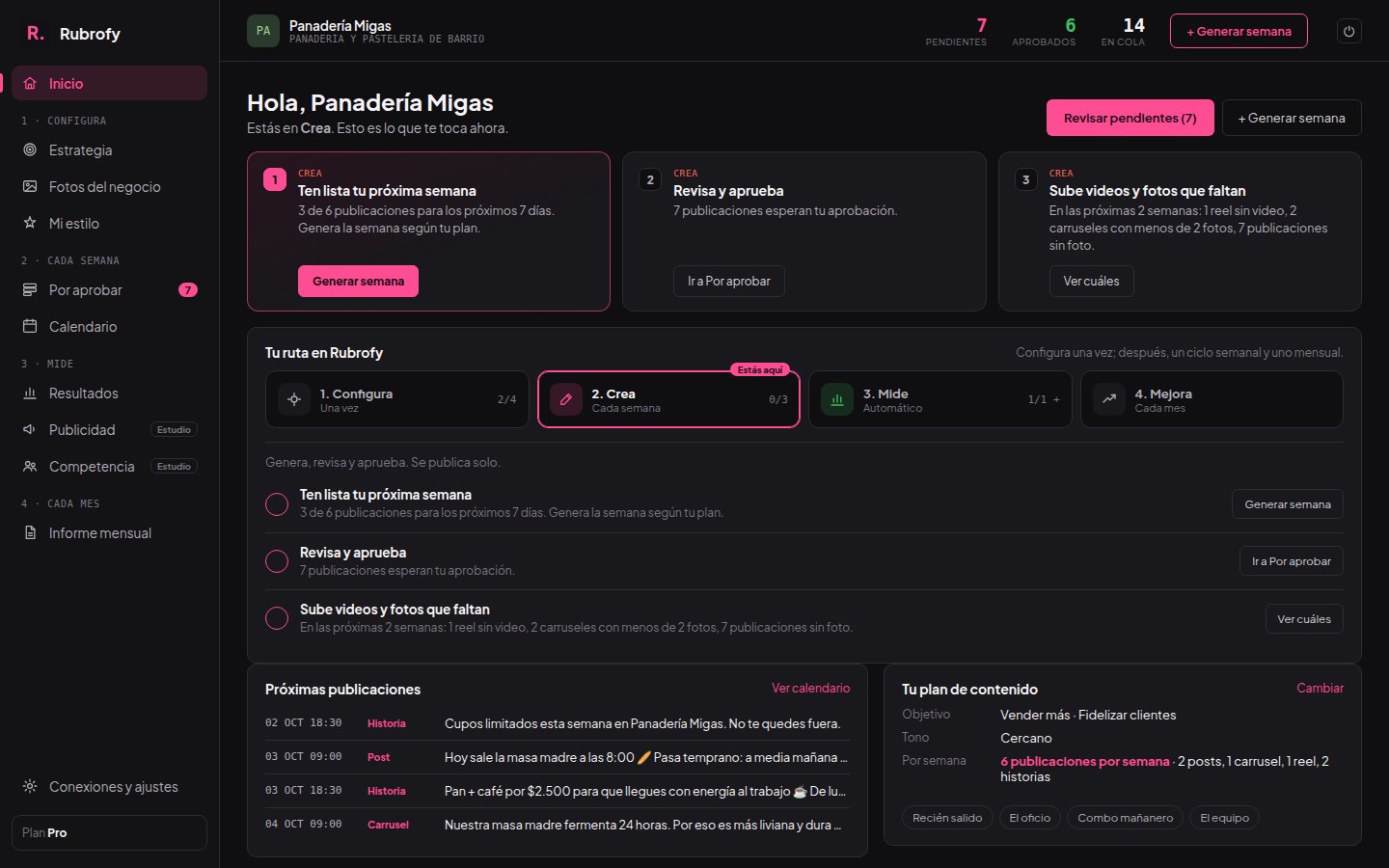Viewport: 1389px width, 868px height.
Task: Click the header + Generar semana outlined pink button
Action: pyautogui.click(x=1239, y=31)
